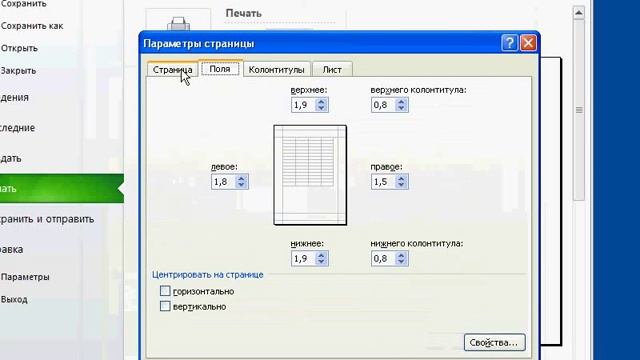Screen dimensions: 640x360
Task: Switch to the Колонтитулы tab
Action: coord(276,69)
